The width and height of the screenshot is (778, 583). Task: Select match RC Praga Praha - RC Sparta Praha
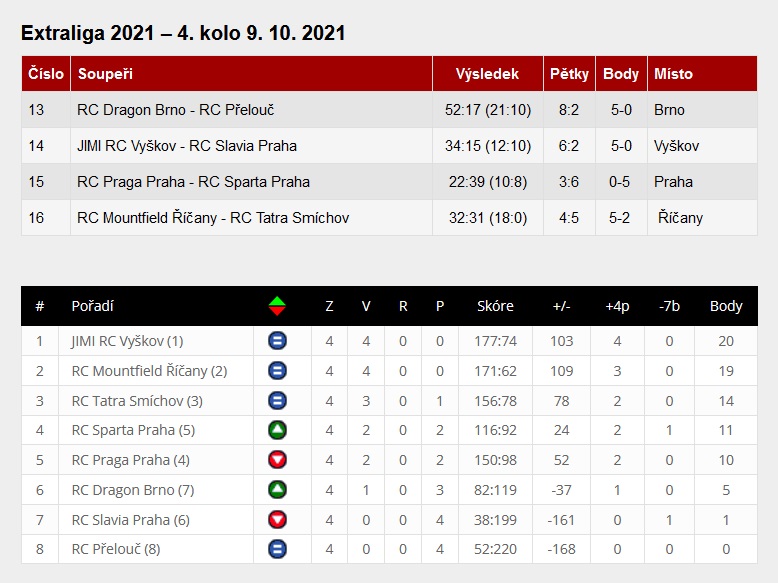[x=193, y=182]
